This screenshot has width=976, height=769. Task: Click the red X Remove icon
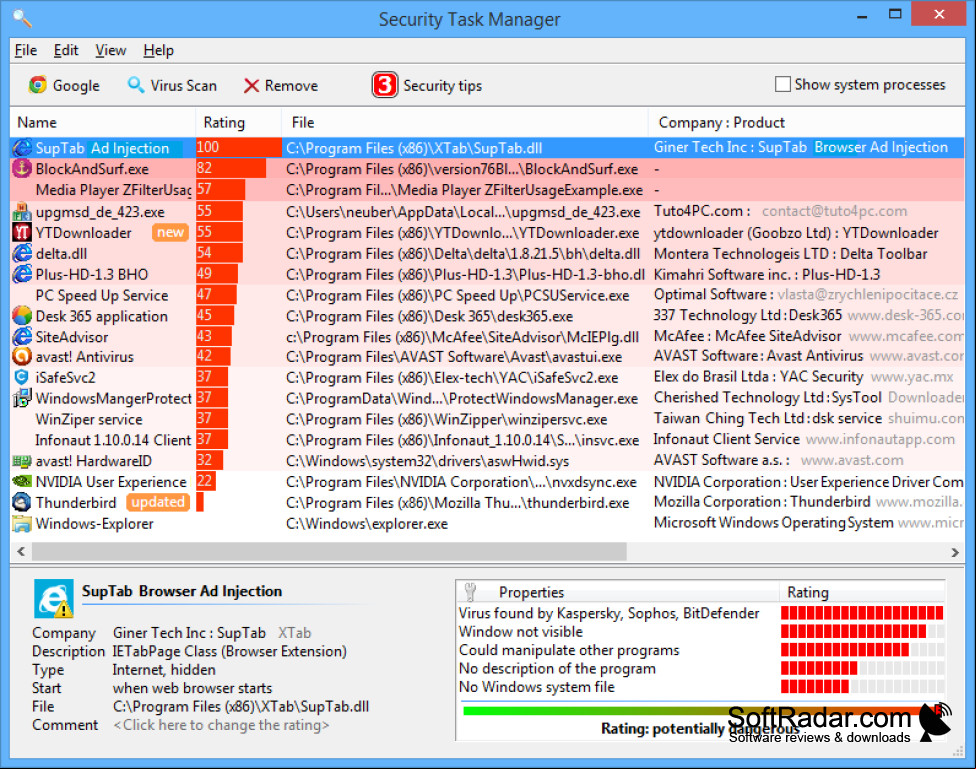point(251,85)
